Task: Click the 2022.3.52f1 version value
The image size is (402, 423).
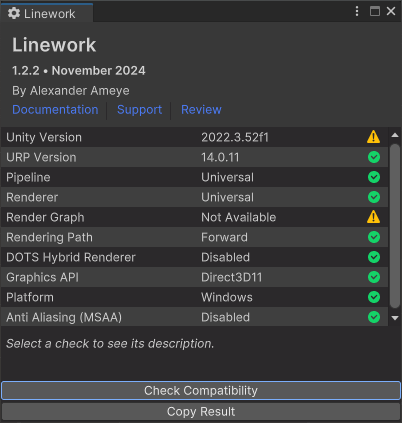Action: (235, 137)
